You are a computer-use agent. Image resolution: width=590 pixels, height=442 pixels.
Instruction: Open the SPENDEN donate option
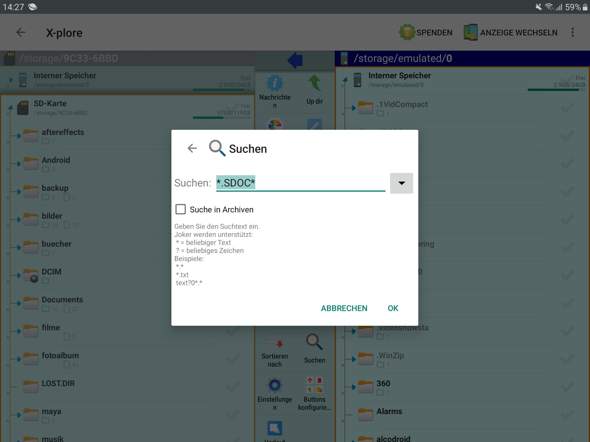(426, 33)
